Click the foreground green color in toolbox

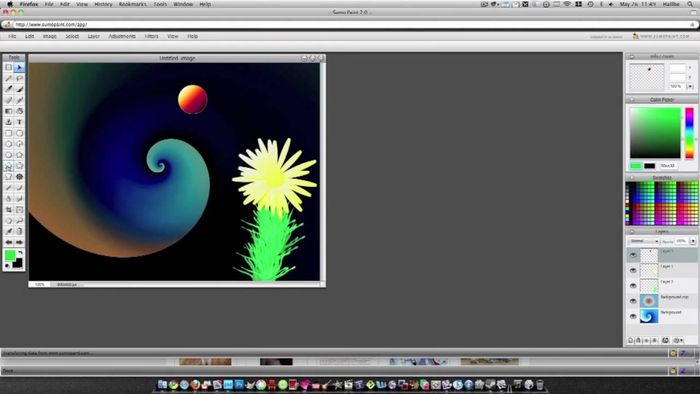pos(9,256)
